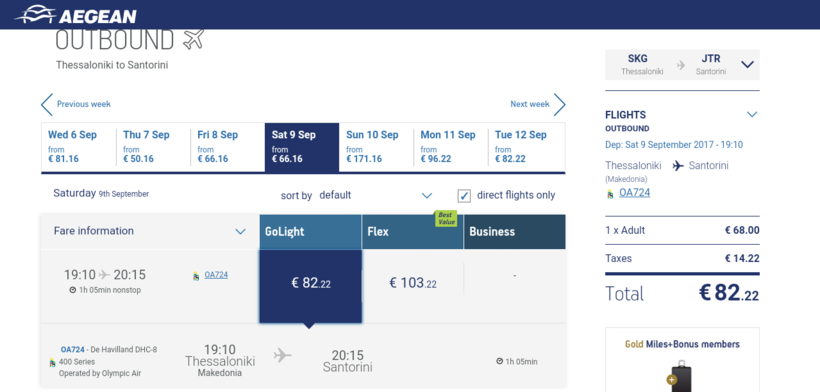Viewport: 820px width, 392px height.
Task: Collapse the FLIGHTS summary section chevron
Action: pos(751,114)
